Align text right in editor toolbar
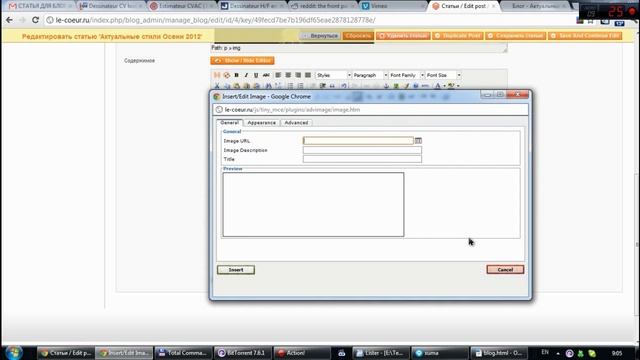This screenshot has width=640, height=360. click(x=298, y=75)
